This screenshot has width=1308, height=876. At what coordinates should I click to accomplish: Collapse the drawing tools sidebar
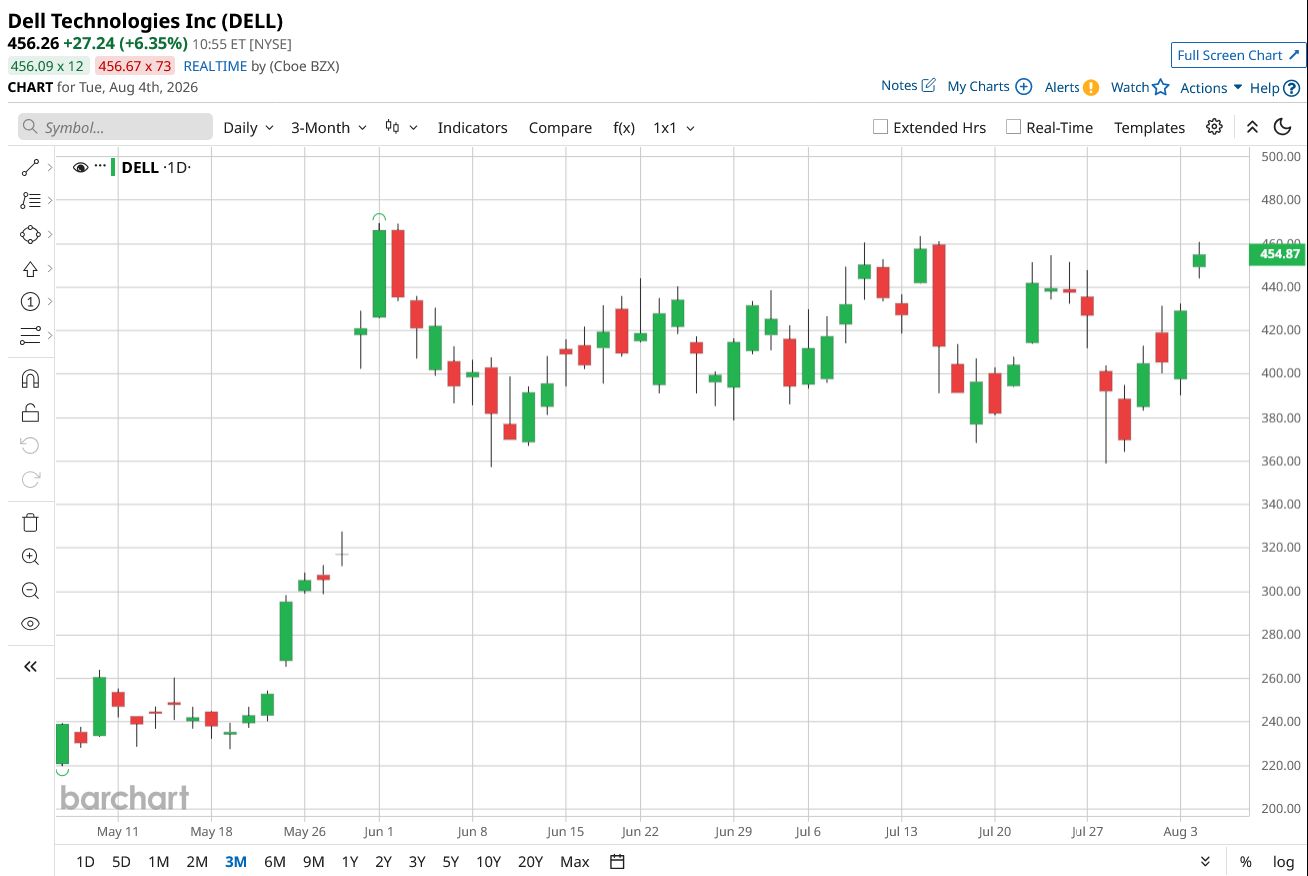[30, 666]
